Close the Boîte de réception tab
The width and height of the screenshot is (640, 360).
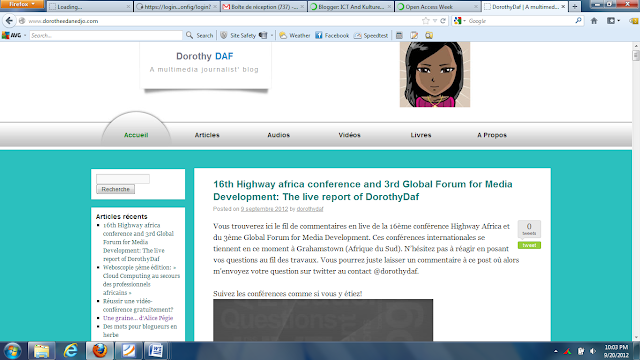(302, 7)
